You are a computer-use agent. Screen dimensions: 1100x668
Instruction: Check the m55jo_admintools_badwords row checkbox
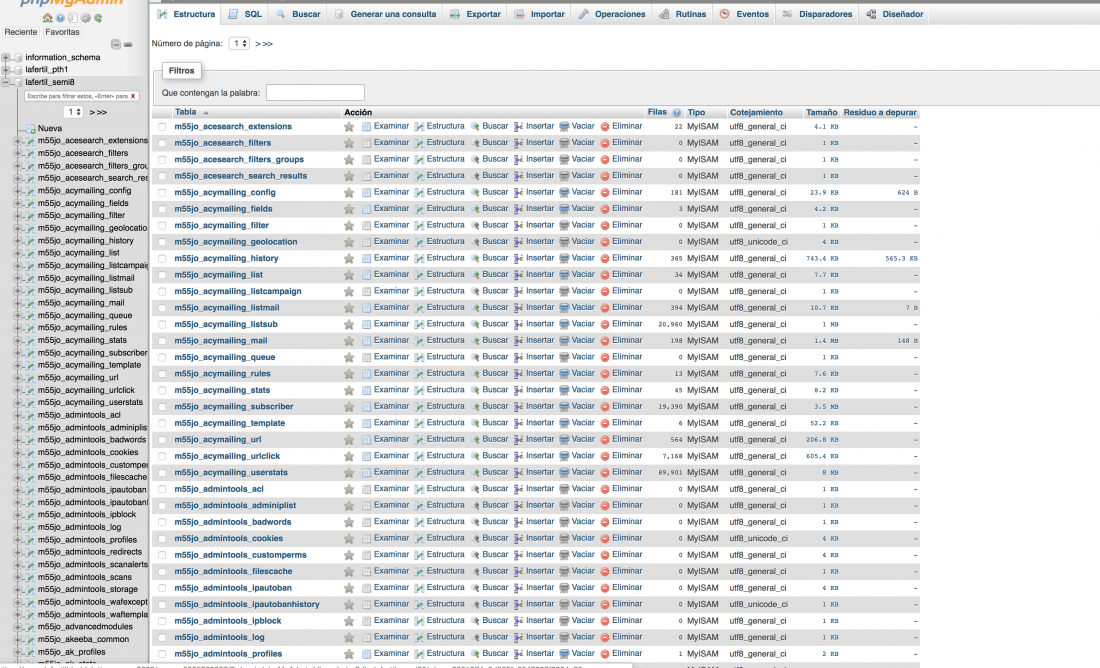[162, 522]
